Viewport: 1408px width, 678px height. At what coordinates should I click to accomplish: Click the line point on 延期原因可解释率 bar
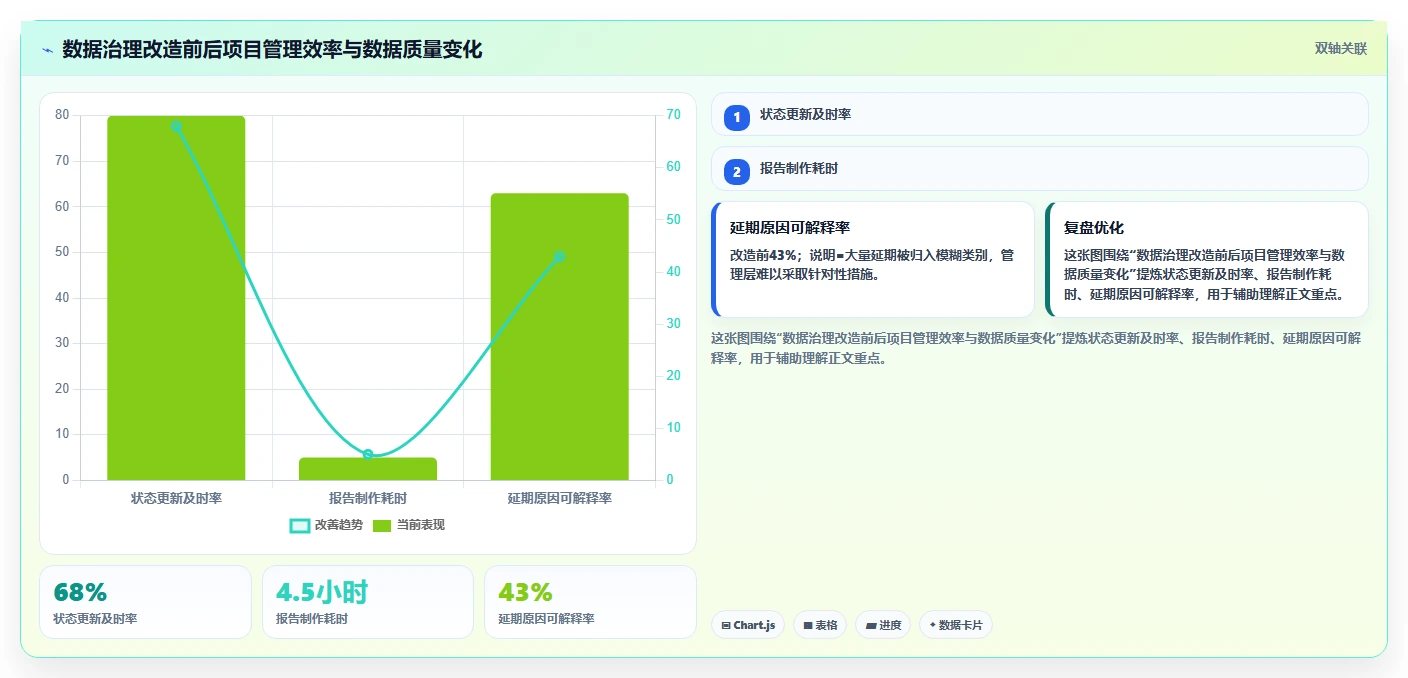[559, 257]
